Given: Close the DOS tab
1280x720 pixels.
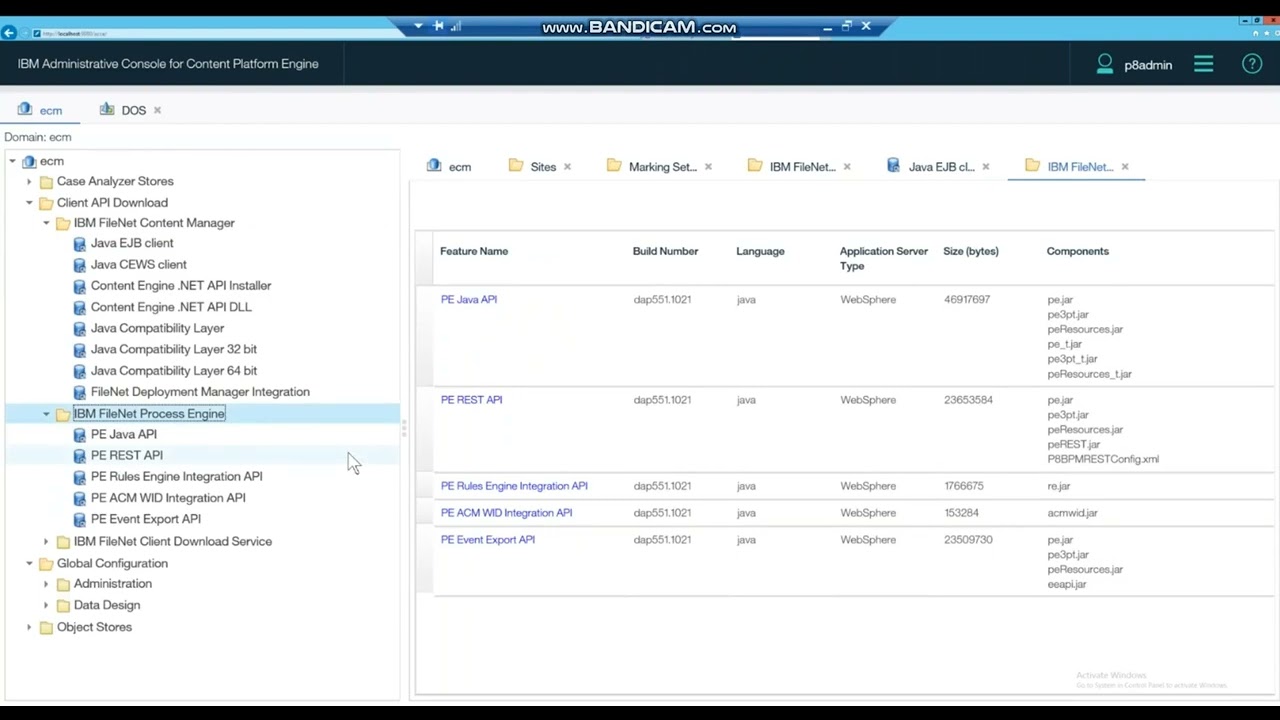Looking at the screenshot, I should tap(157, 110).
